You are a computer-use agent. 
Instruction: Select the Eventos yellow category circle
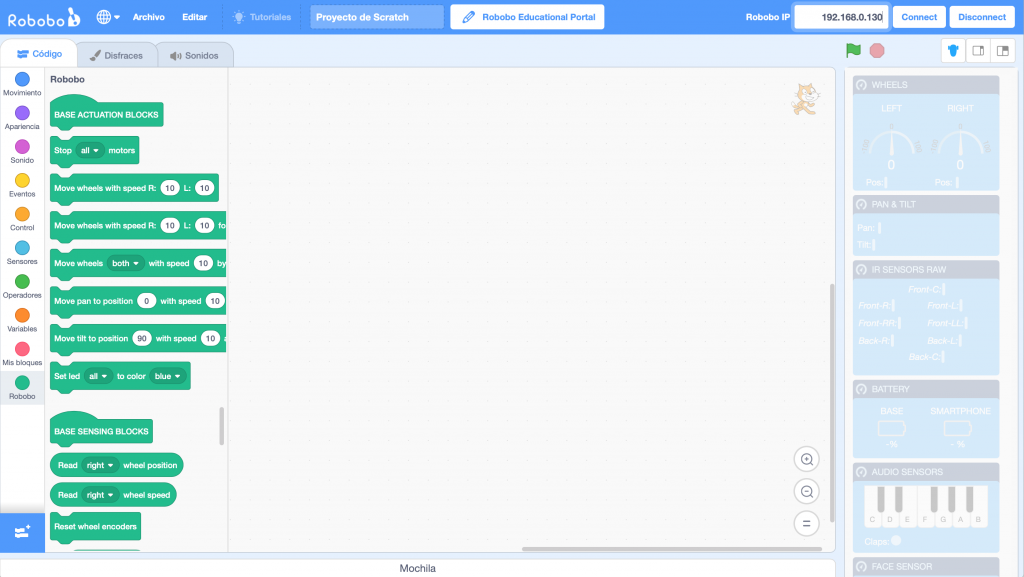[x=22, y=181]
